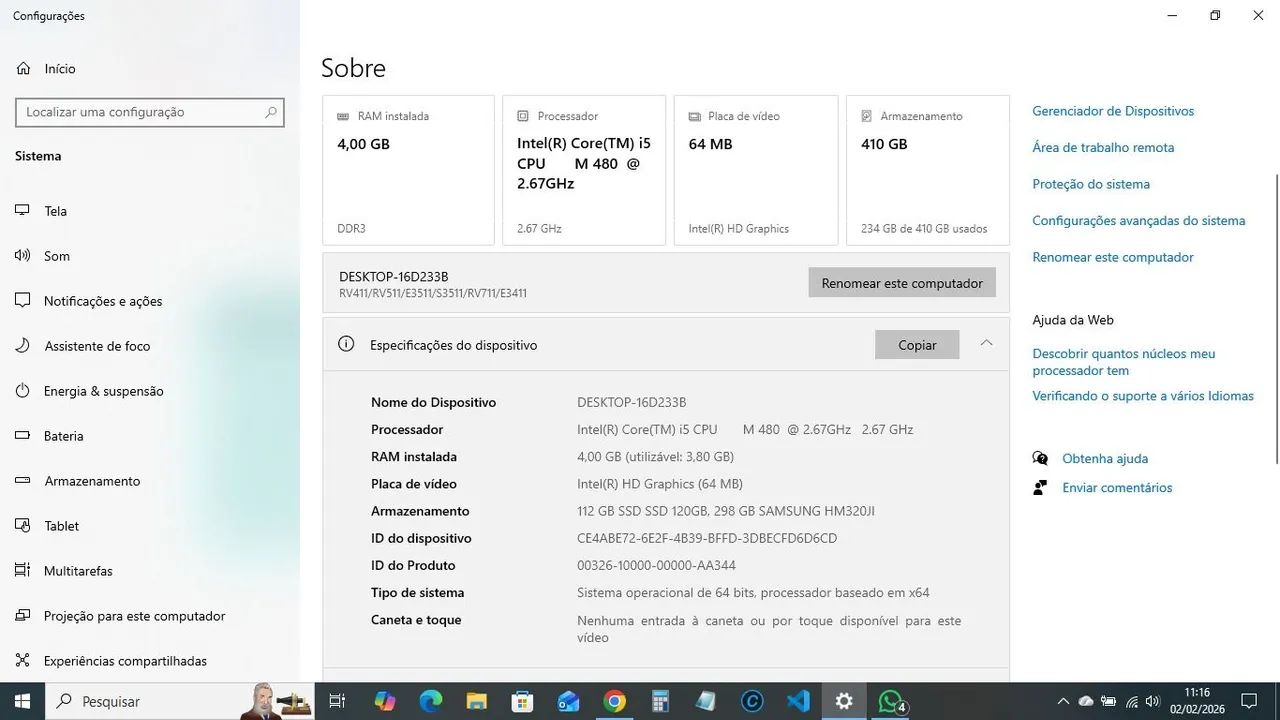Select the Placa de vídeo card
1280x720 pixels.
click(x=756, y=170)
